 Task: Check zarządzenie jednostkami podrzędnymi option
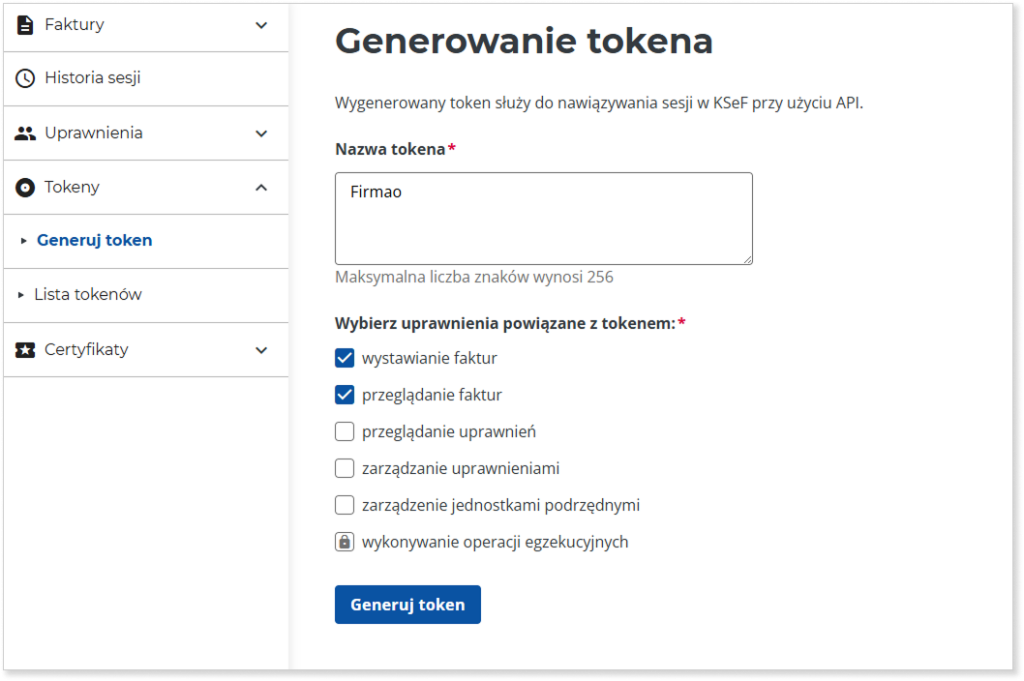point(344,505)
